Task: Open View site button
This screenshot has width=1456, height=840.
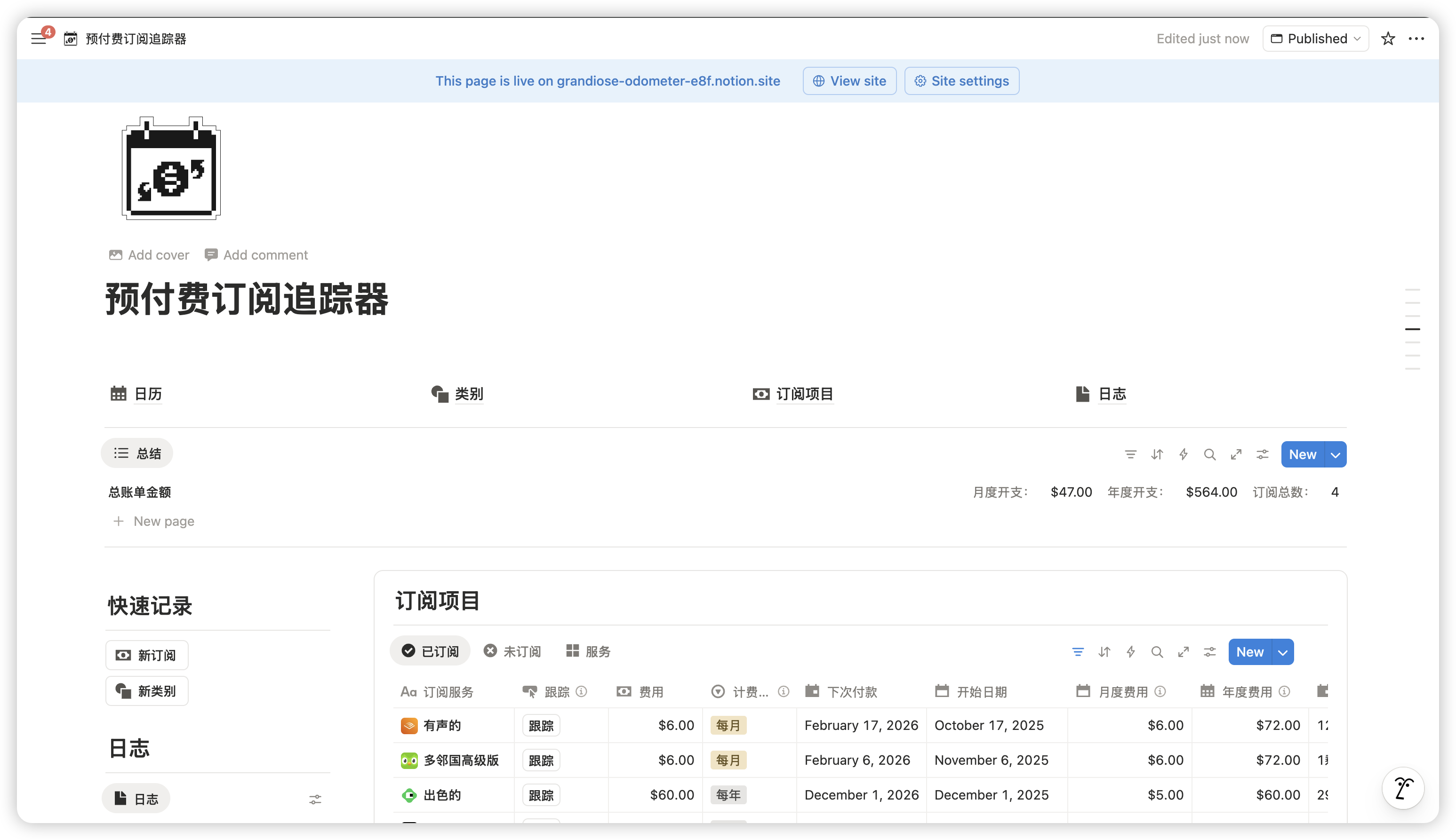Action: coord(849,81)
